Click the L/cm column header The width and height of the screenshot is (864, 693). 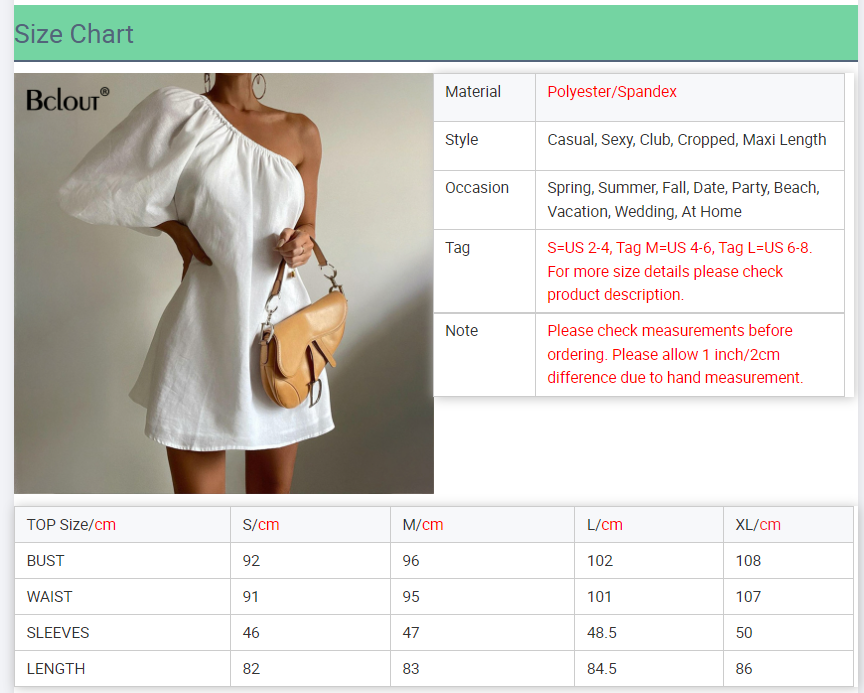coord(605,525)
